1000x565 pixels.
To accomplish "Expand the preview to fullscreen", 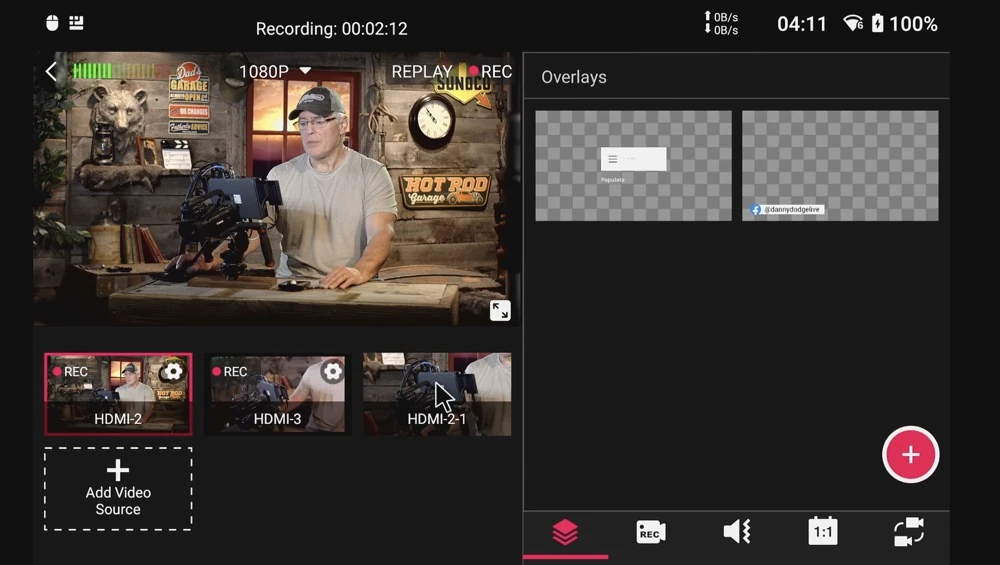I will coord(500,310).
